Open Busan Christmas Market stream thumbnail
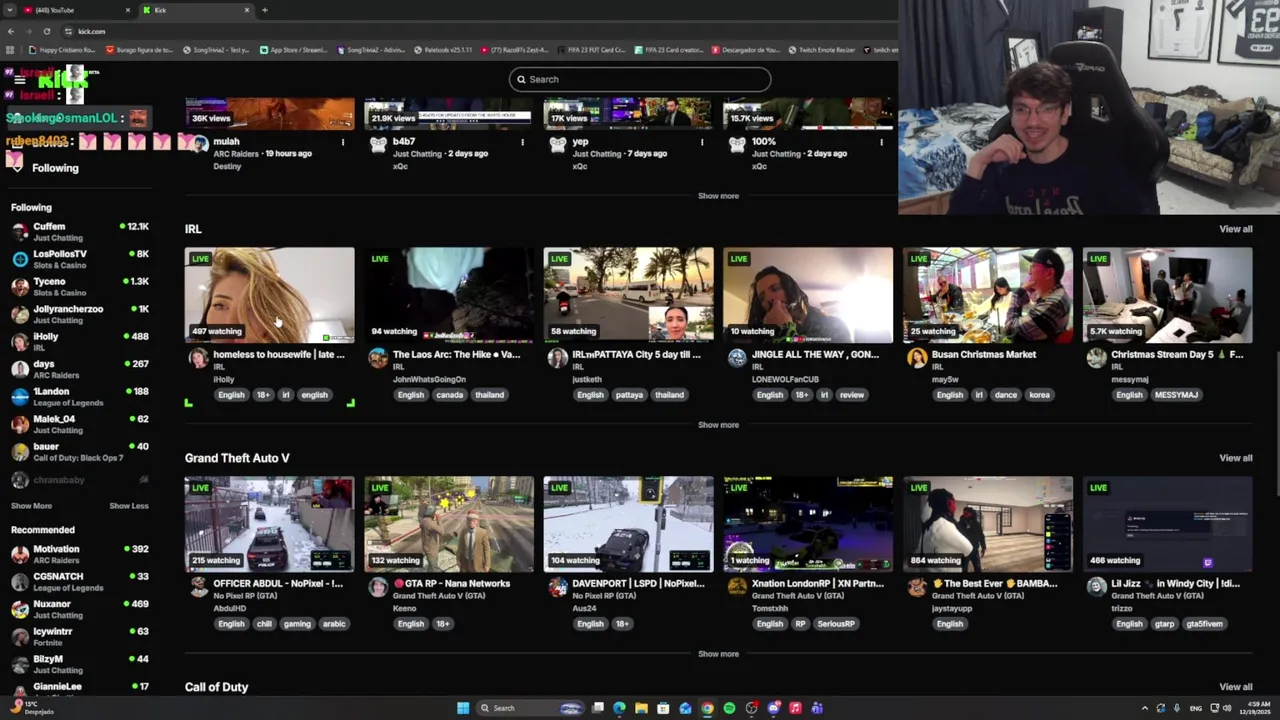Screen dimensions: 1280x720 coord(987,295)
